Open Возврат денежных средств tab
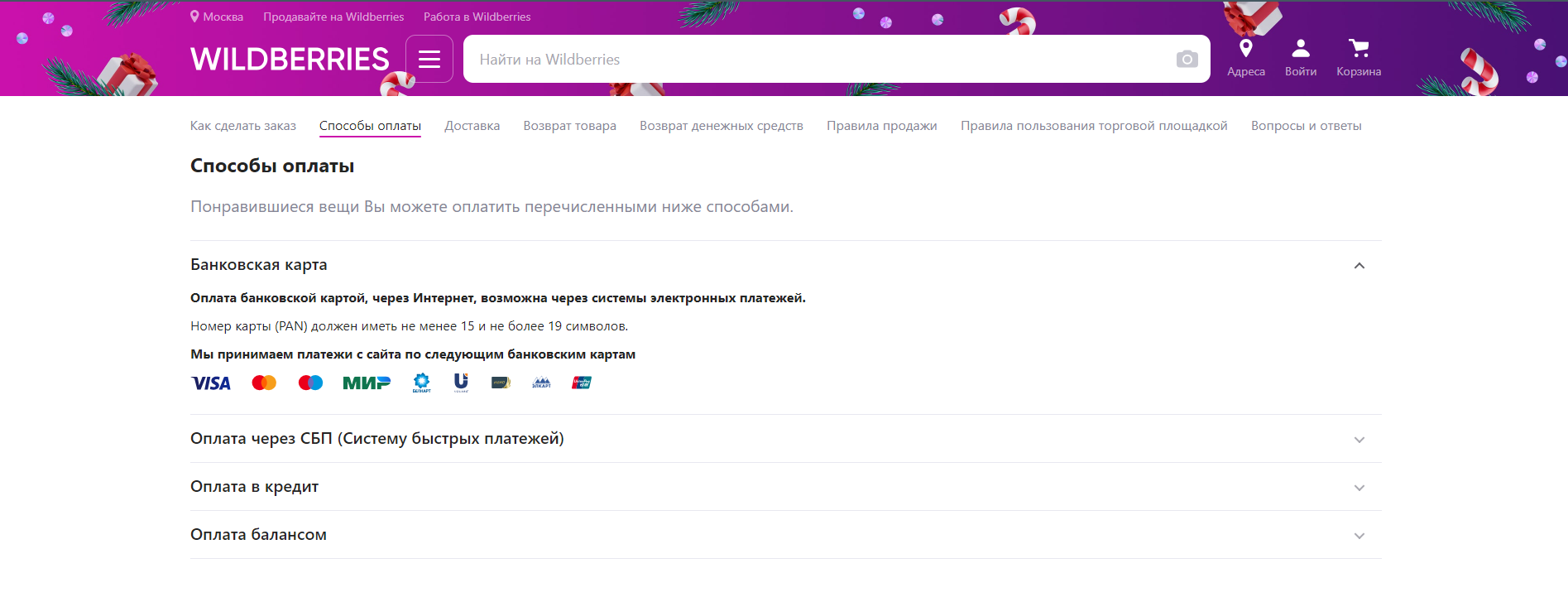This screenshot has width=1568, height=602. point(722,126)
